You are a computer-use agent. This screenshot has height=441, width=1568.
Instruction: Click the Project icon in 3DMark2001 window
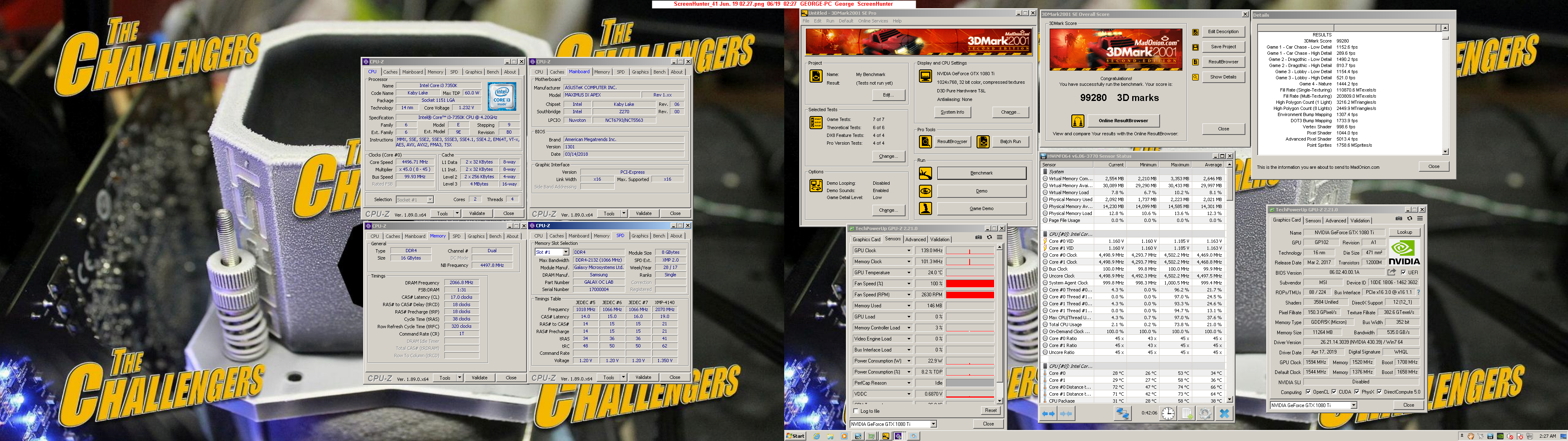[816, 77]
